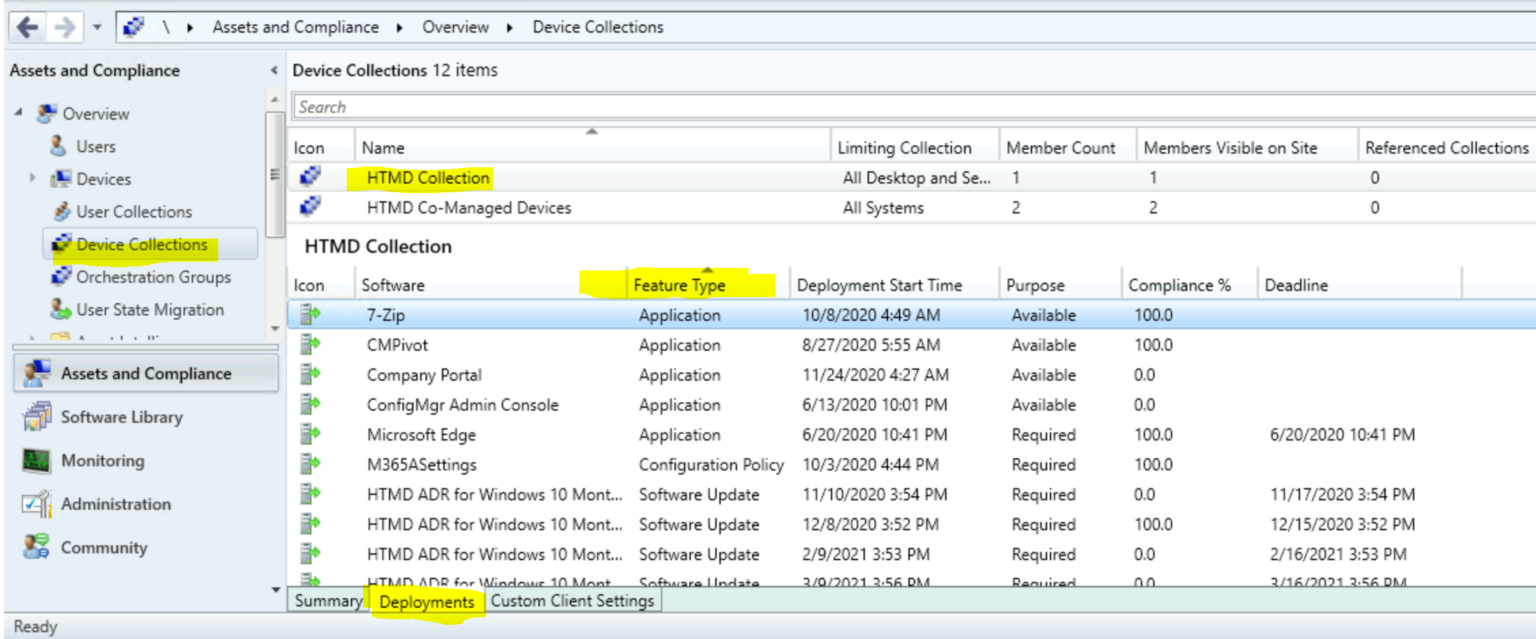Click Assets and Compliance in the breadcrumb

(295, 27)
